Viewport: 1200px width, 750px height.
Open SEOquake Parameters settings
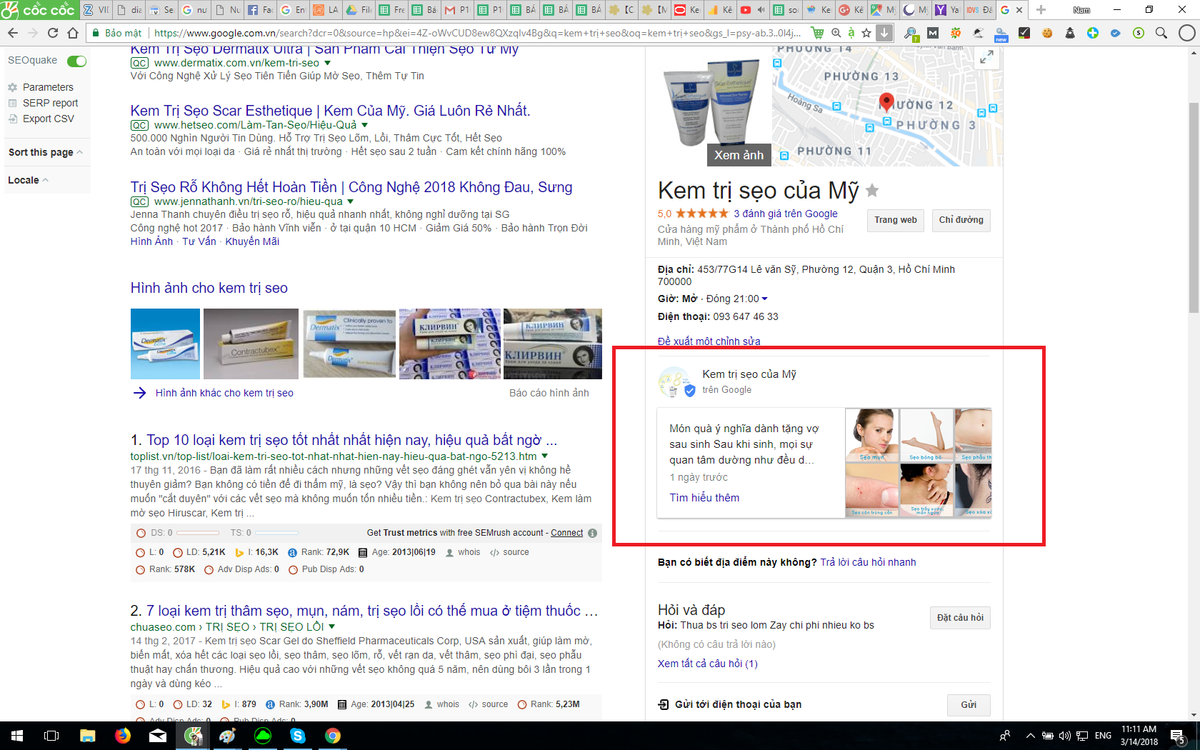coord(48,87)
